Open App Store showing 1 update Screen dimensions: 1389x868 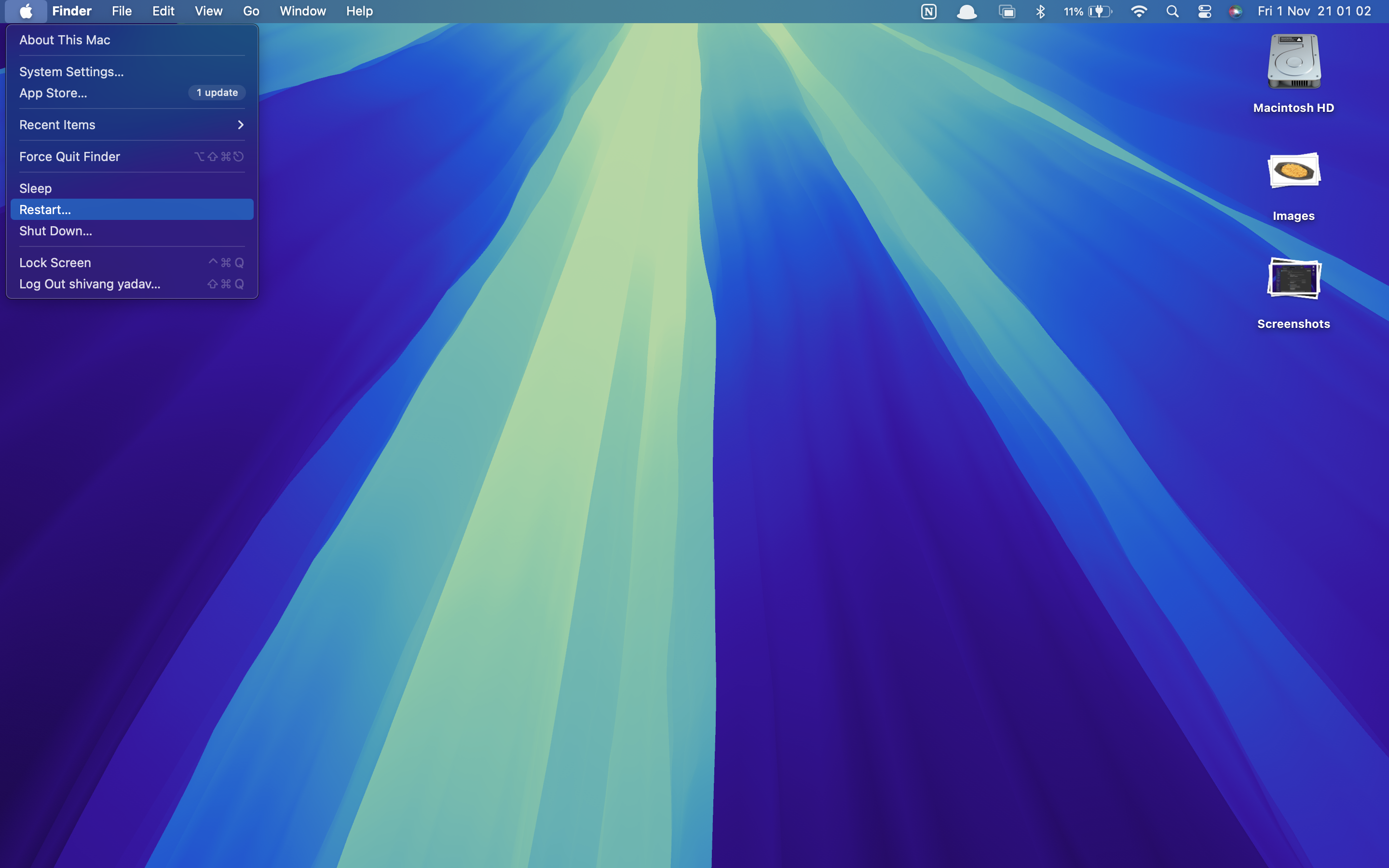tap(53, 93)
